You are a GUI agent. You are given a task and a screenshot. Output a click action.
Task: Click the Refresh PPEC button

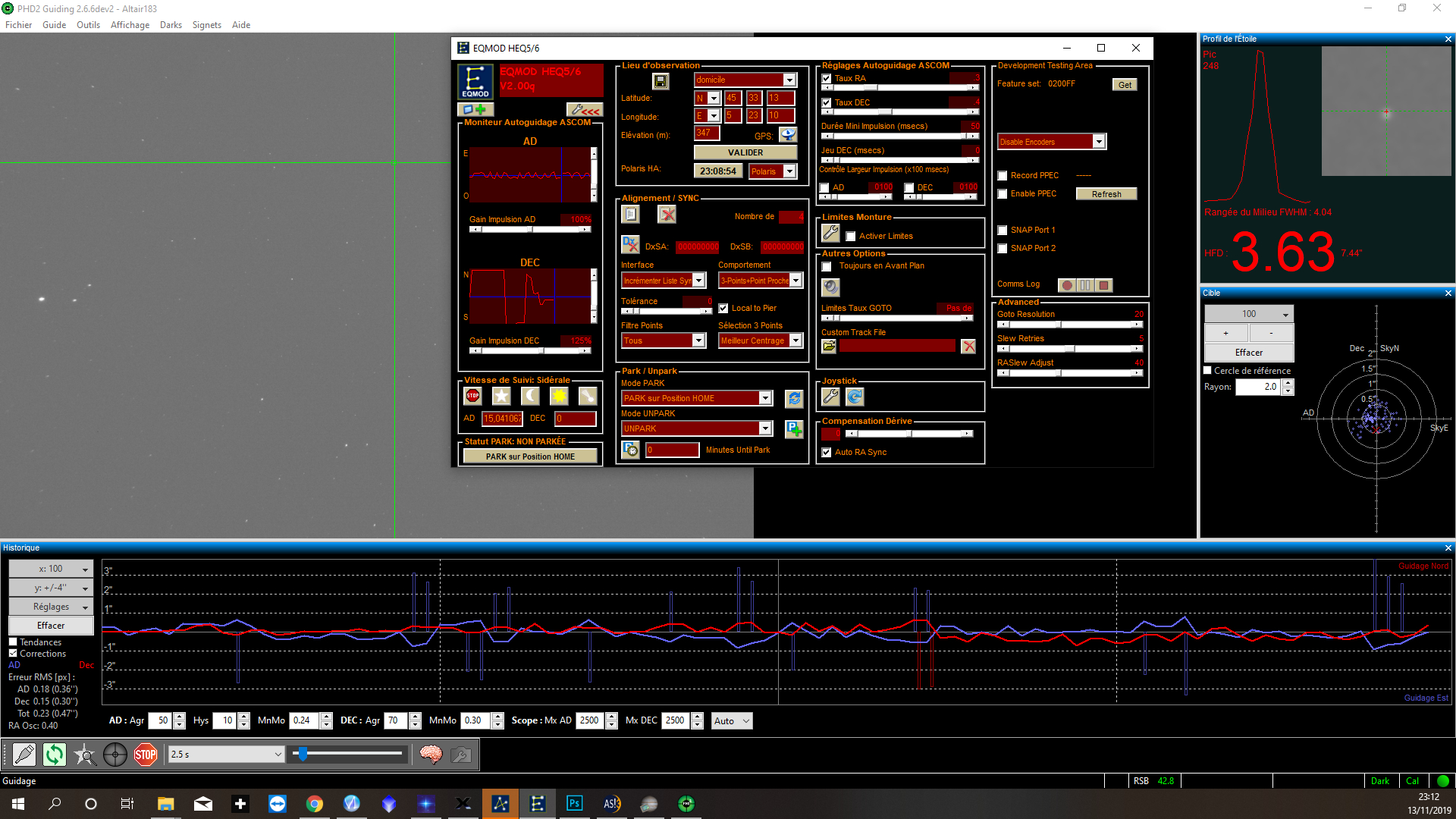pyautogui.click(x=1106, y=194)
